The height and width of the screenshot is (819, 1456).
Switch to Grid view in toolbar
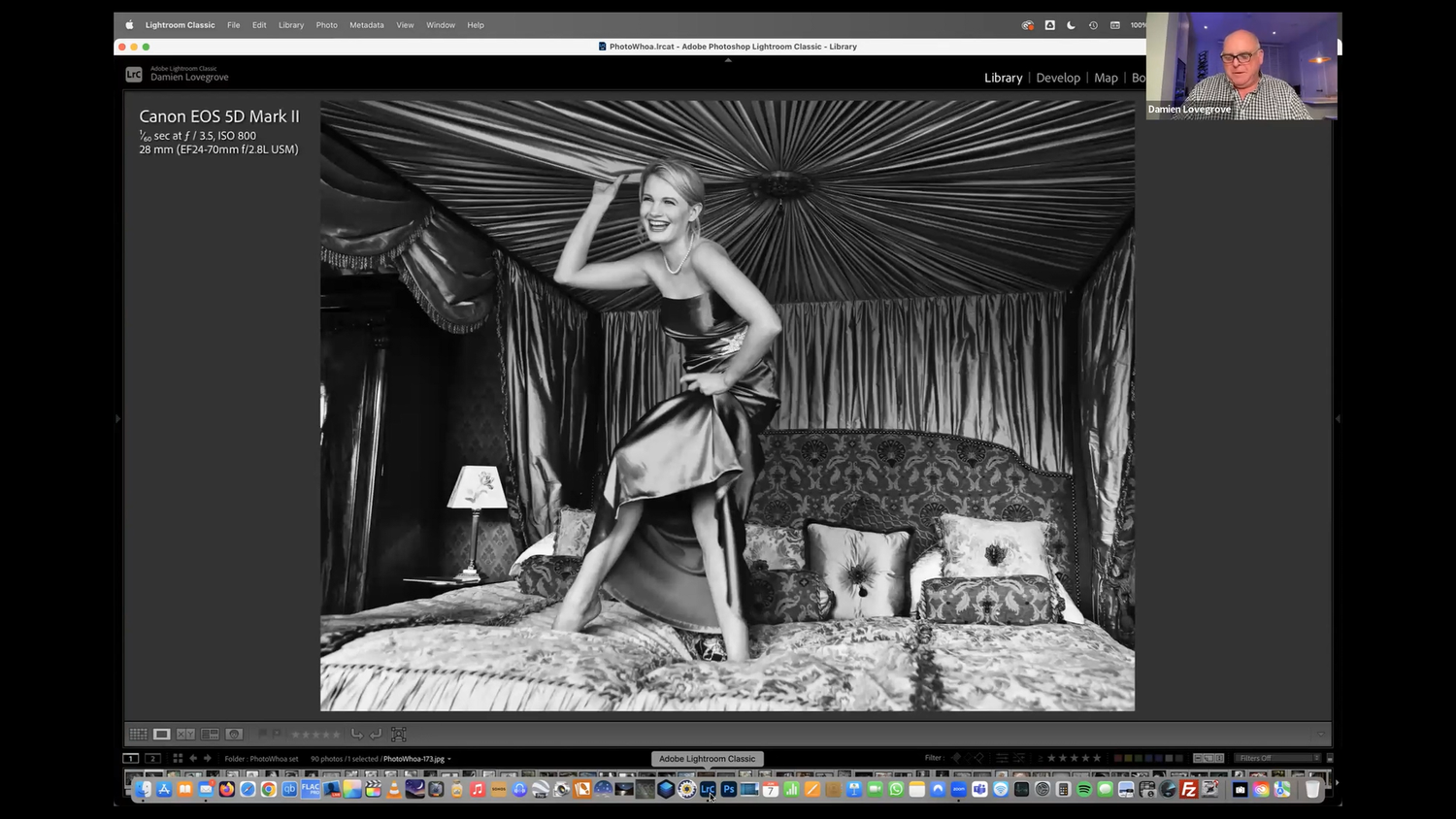(139, 735)
